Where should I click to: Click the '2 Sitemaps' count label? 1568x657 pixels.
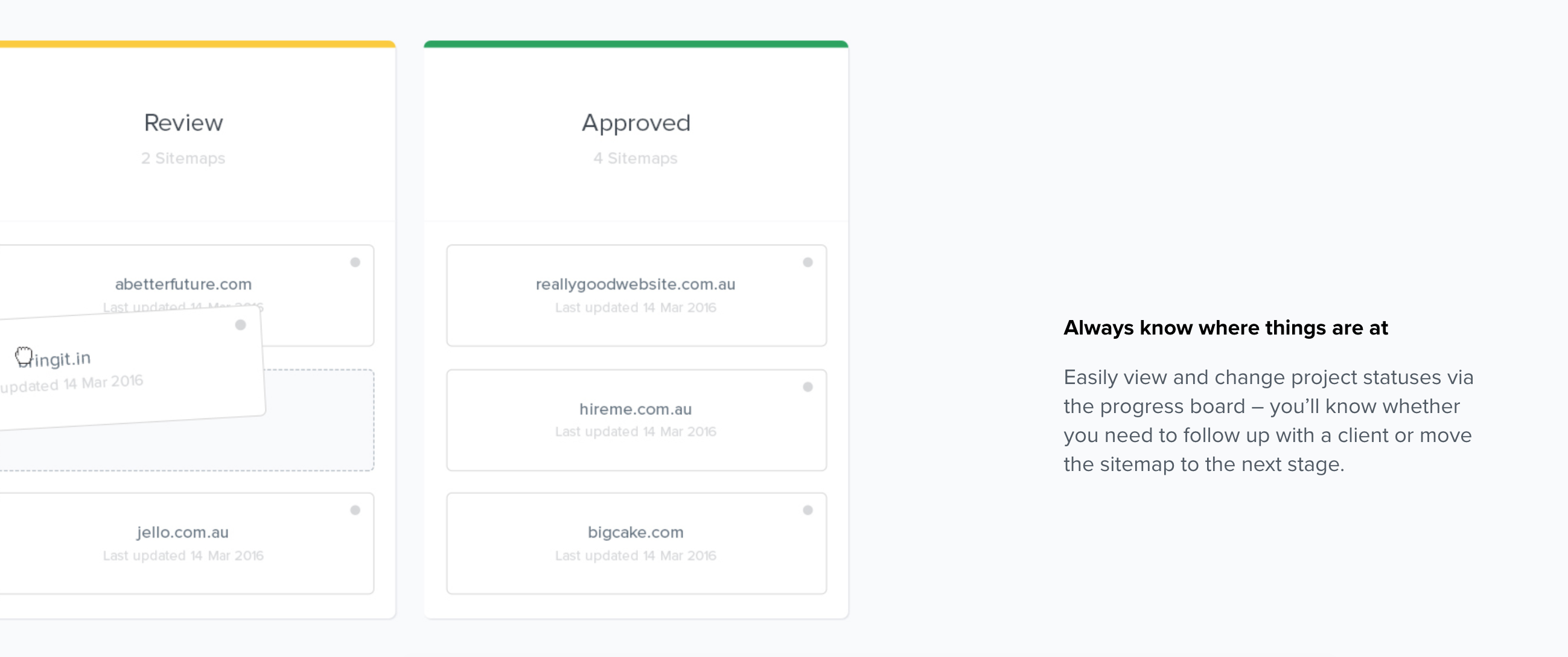pos(183,158)
